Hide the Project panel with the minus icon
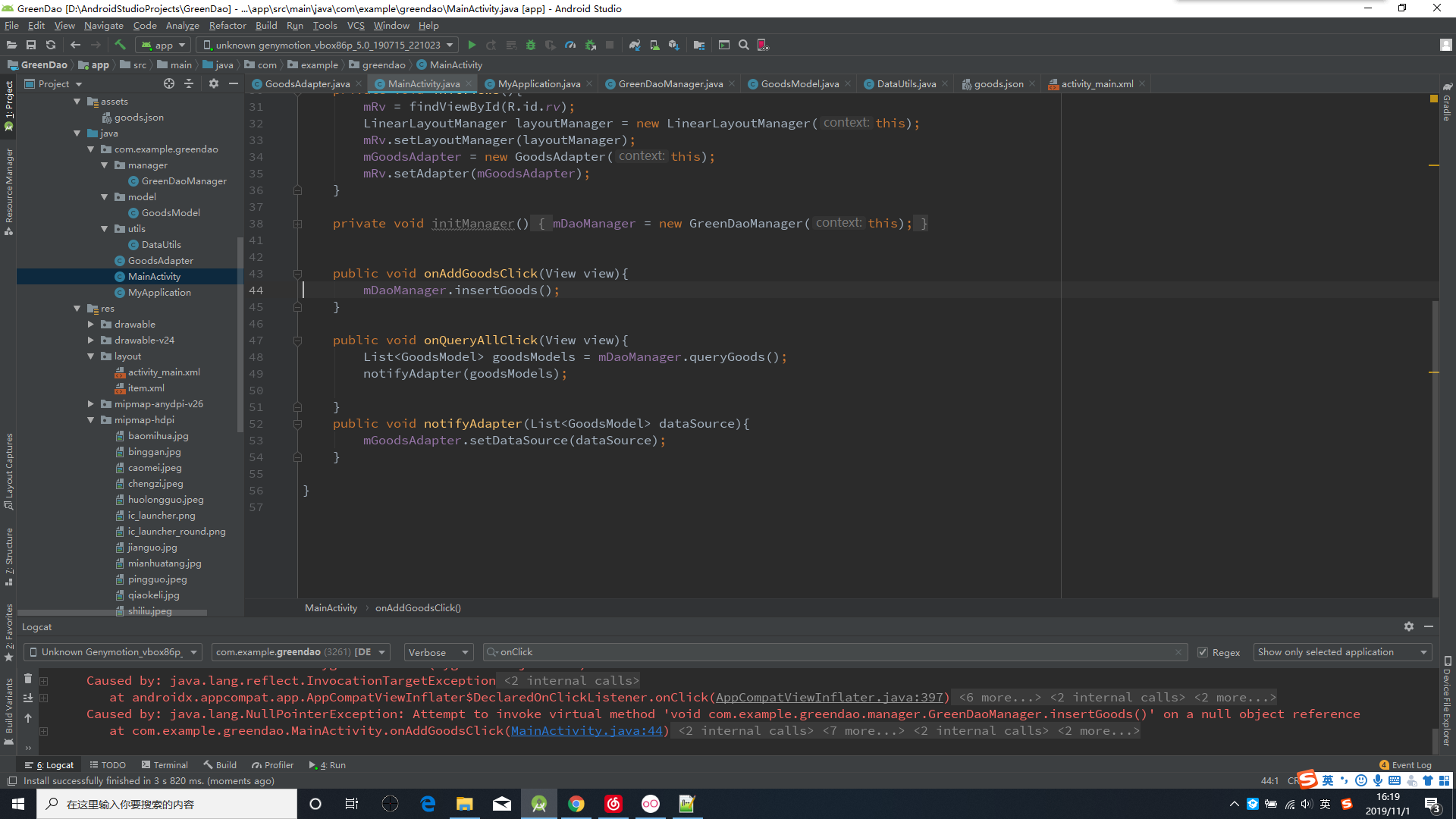The height and width of the screenshot is (819, 1456). click(234, 83)
